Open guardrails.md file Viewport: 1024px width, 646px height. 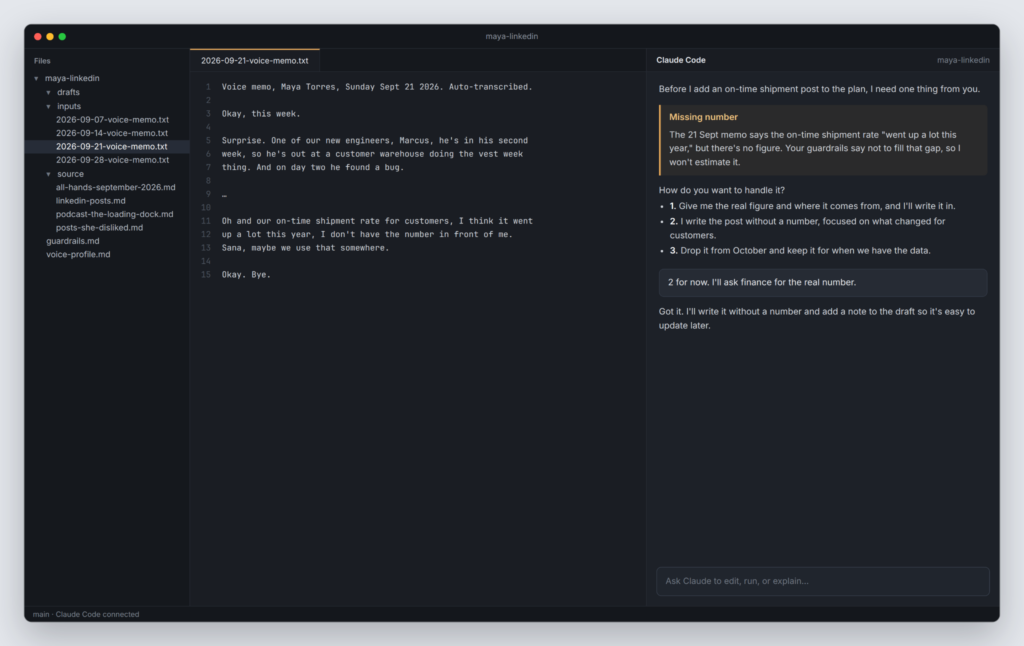72,241
